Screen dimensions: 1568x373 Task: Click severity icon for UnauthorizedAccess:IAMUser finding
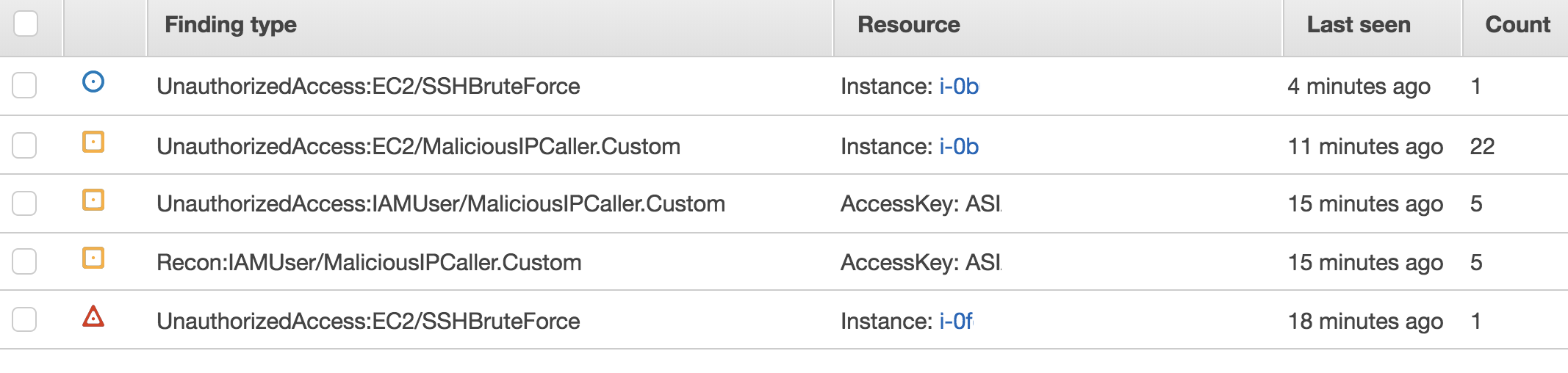coord(93,200)
